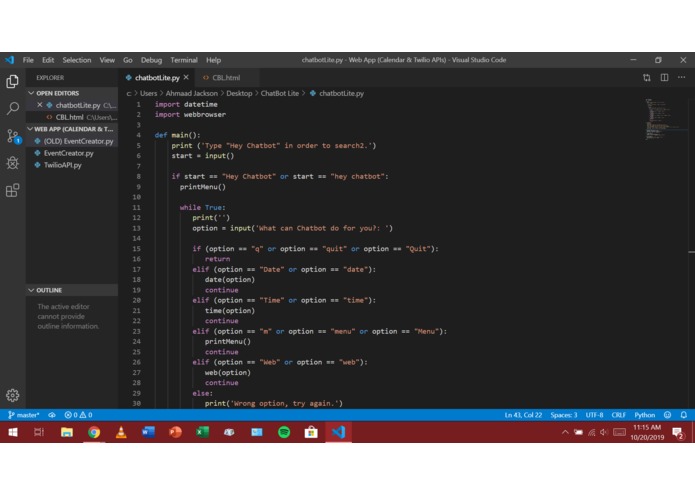Select CBL.html in Open Editors
This screenshot has width=695, height=494.
(70, 117)
